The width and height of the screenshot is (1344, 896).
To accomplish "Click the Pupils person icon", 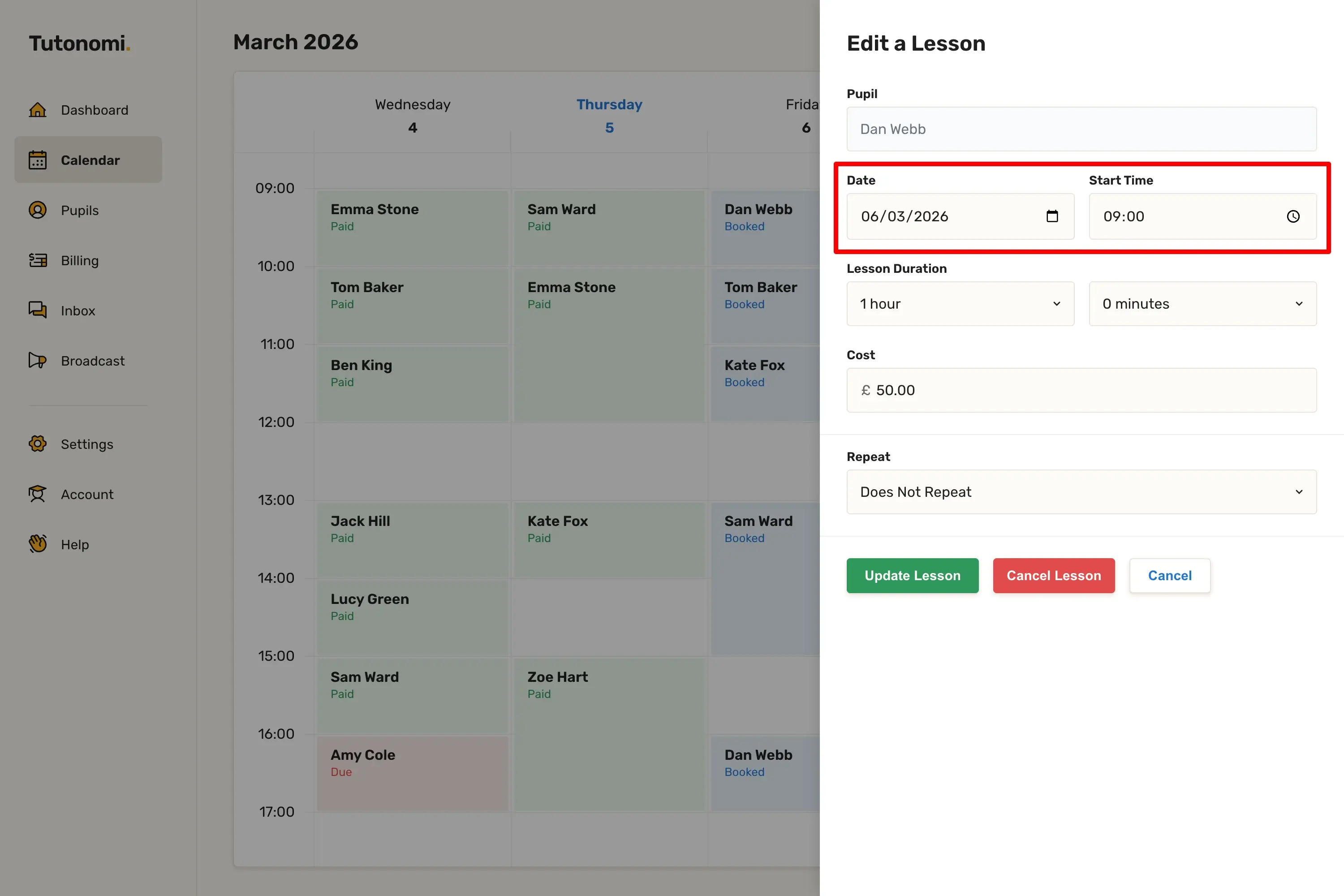I will pos(38,210).
